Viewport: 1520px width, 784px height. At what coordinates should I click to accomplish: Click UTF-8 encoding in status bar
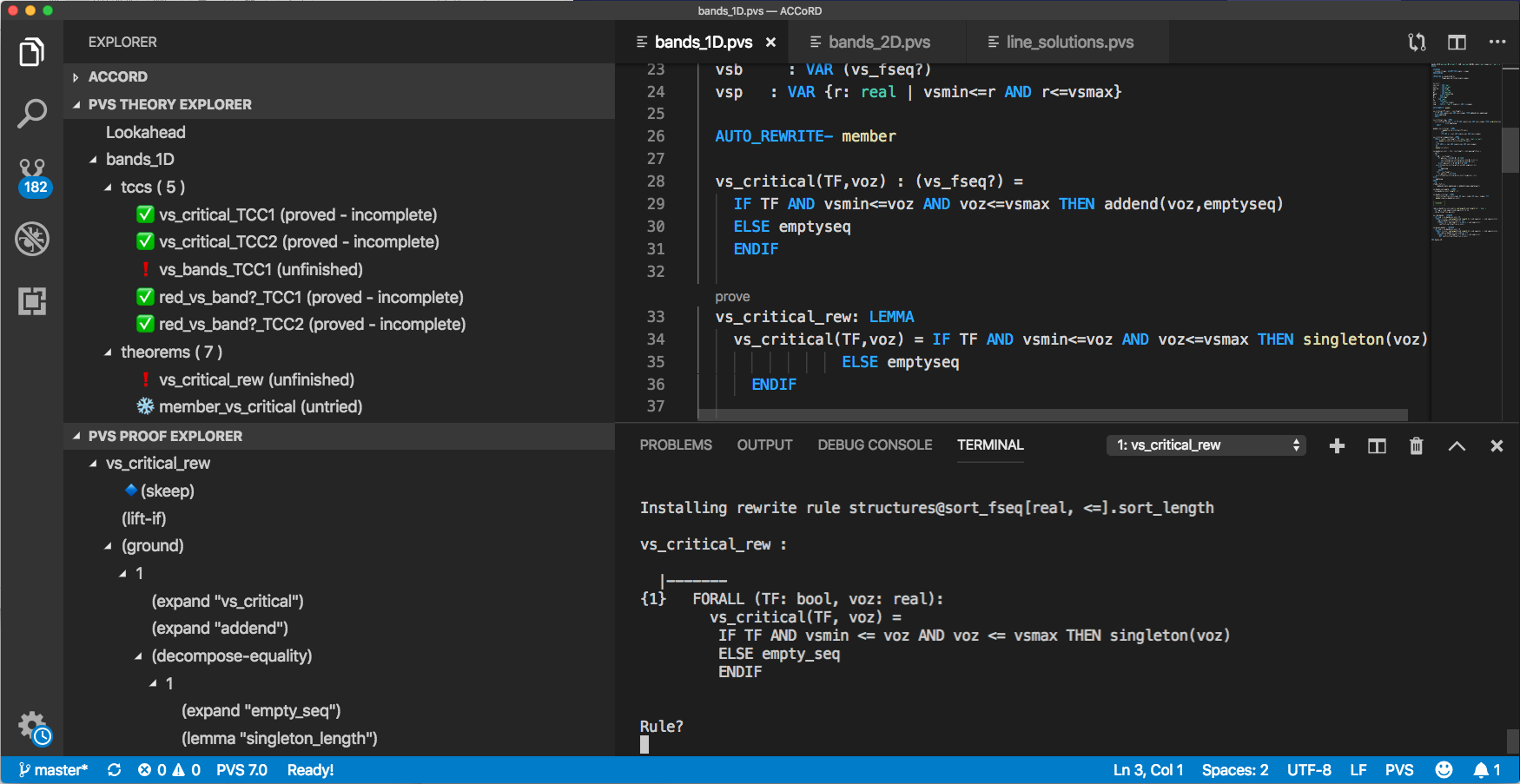click(1309, 769)
